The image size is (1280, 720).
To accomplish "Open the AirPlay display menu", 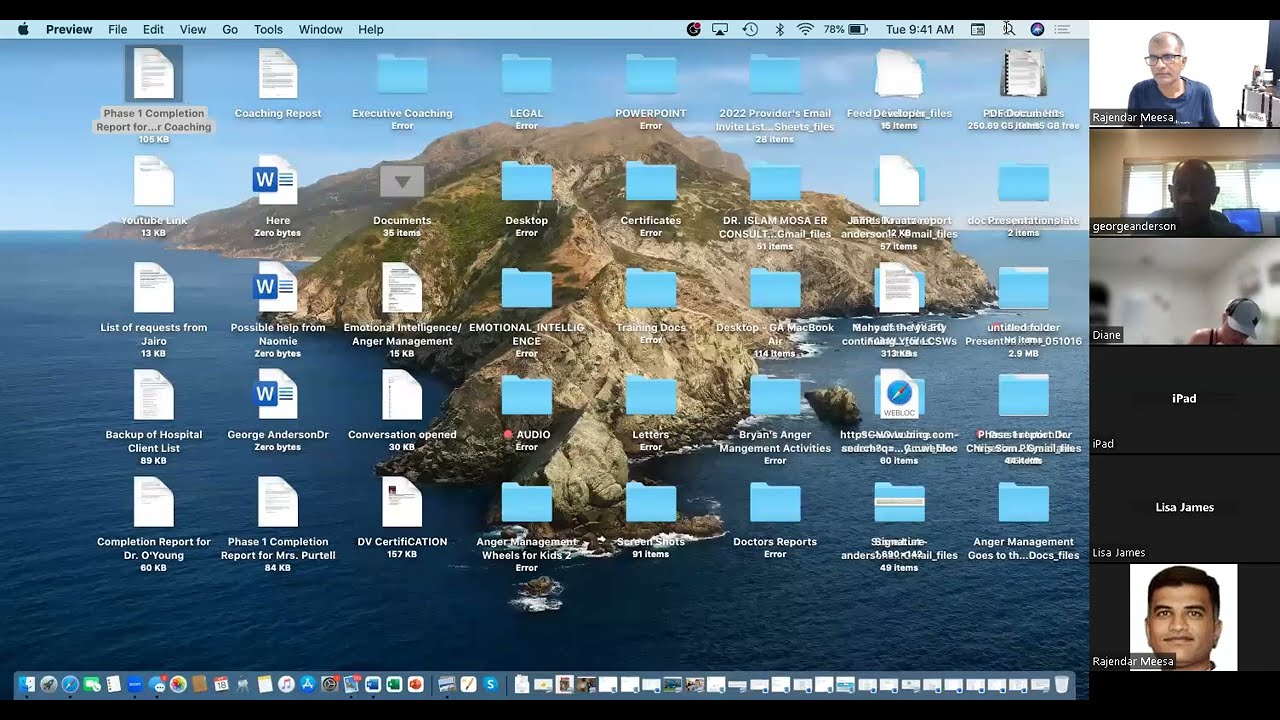I will tap(720, 30).
